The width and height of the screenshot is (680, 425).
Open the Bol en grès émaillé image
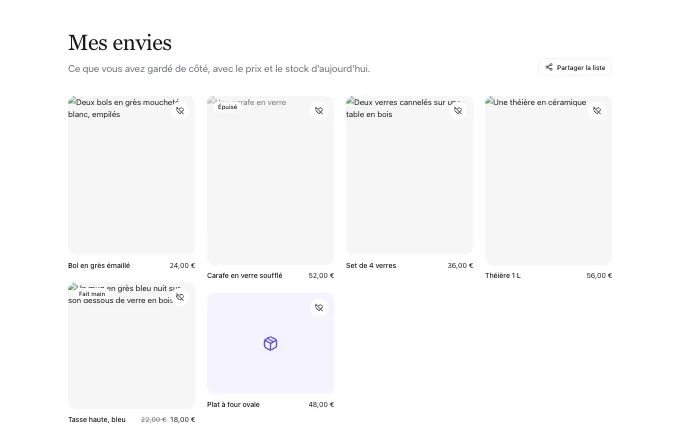(x=131, y=175)
